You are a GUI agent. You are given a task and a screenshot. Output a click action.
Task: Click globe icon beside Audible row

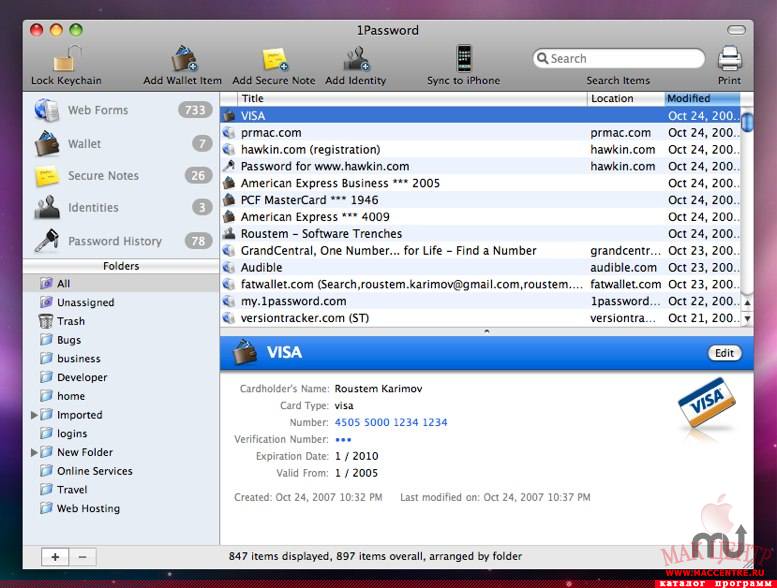[228, 267]
